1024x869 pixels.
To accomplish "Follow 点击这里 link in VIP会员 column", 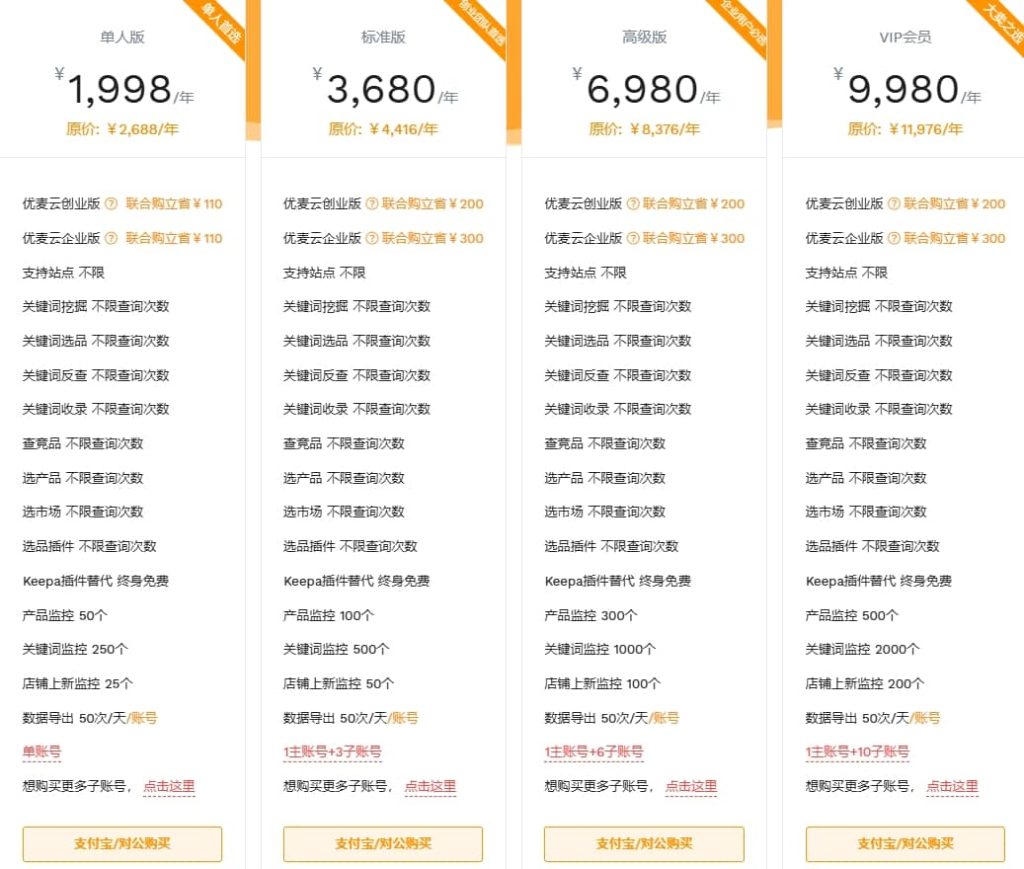I will (952, 786).
